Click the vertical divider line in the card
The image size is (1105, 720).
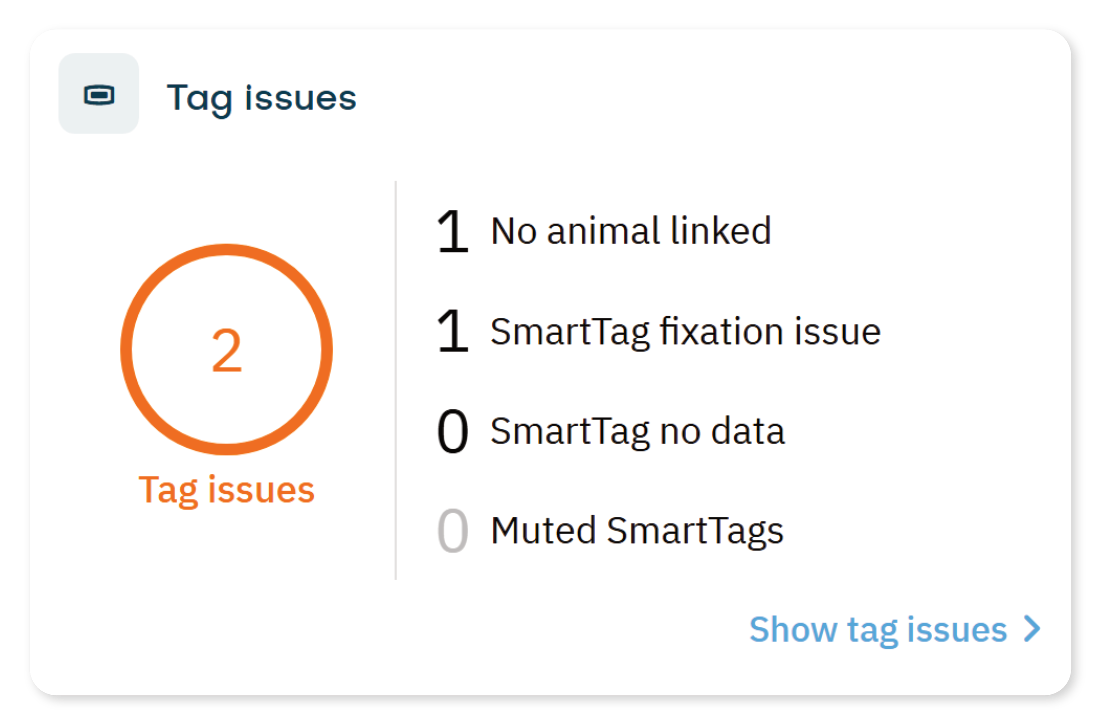pyautogui.click(x=396, y=380)
